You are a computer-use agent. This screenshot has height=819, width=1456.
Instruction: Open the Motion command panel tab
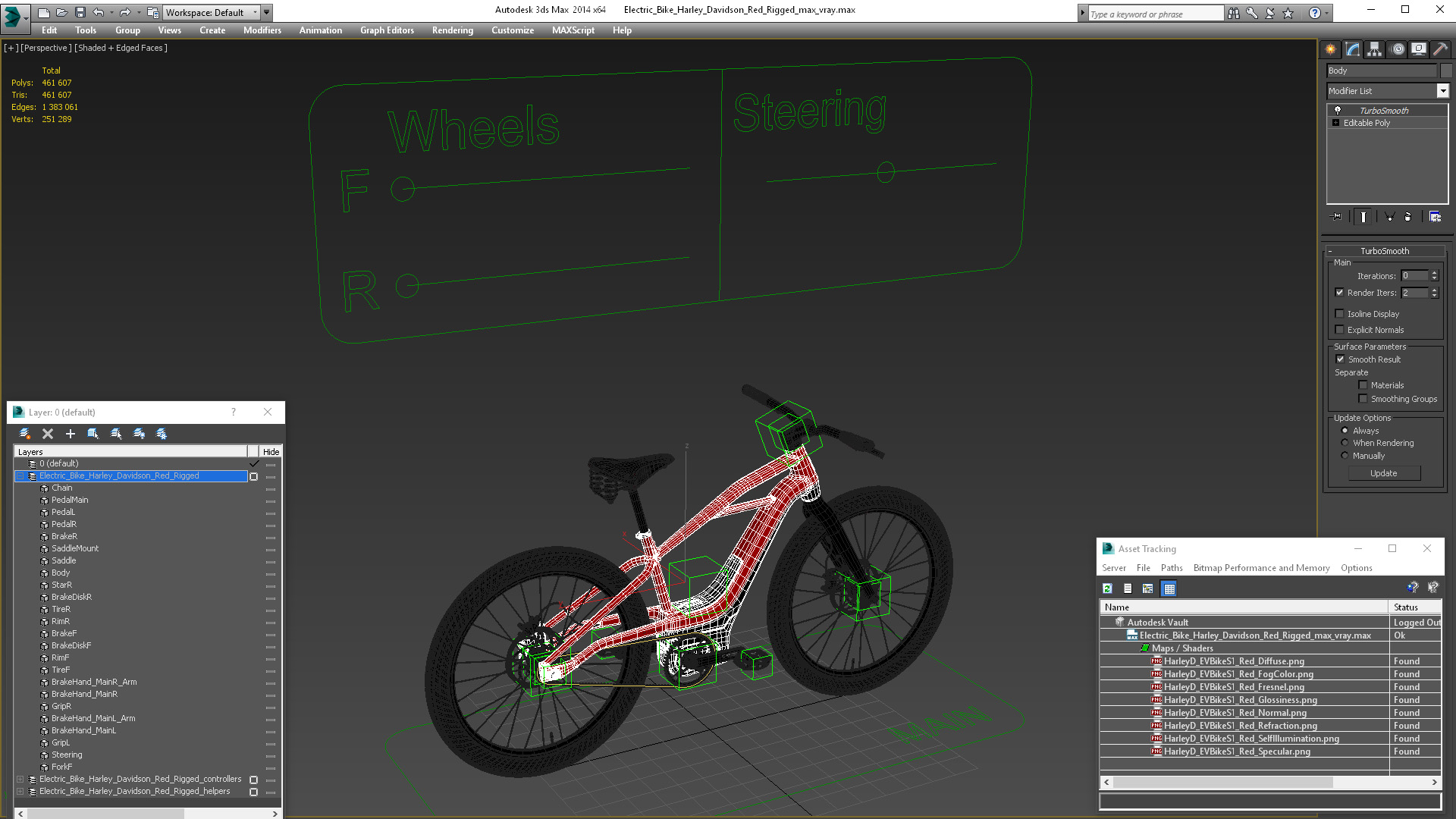1398,49
